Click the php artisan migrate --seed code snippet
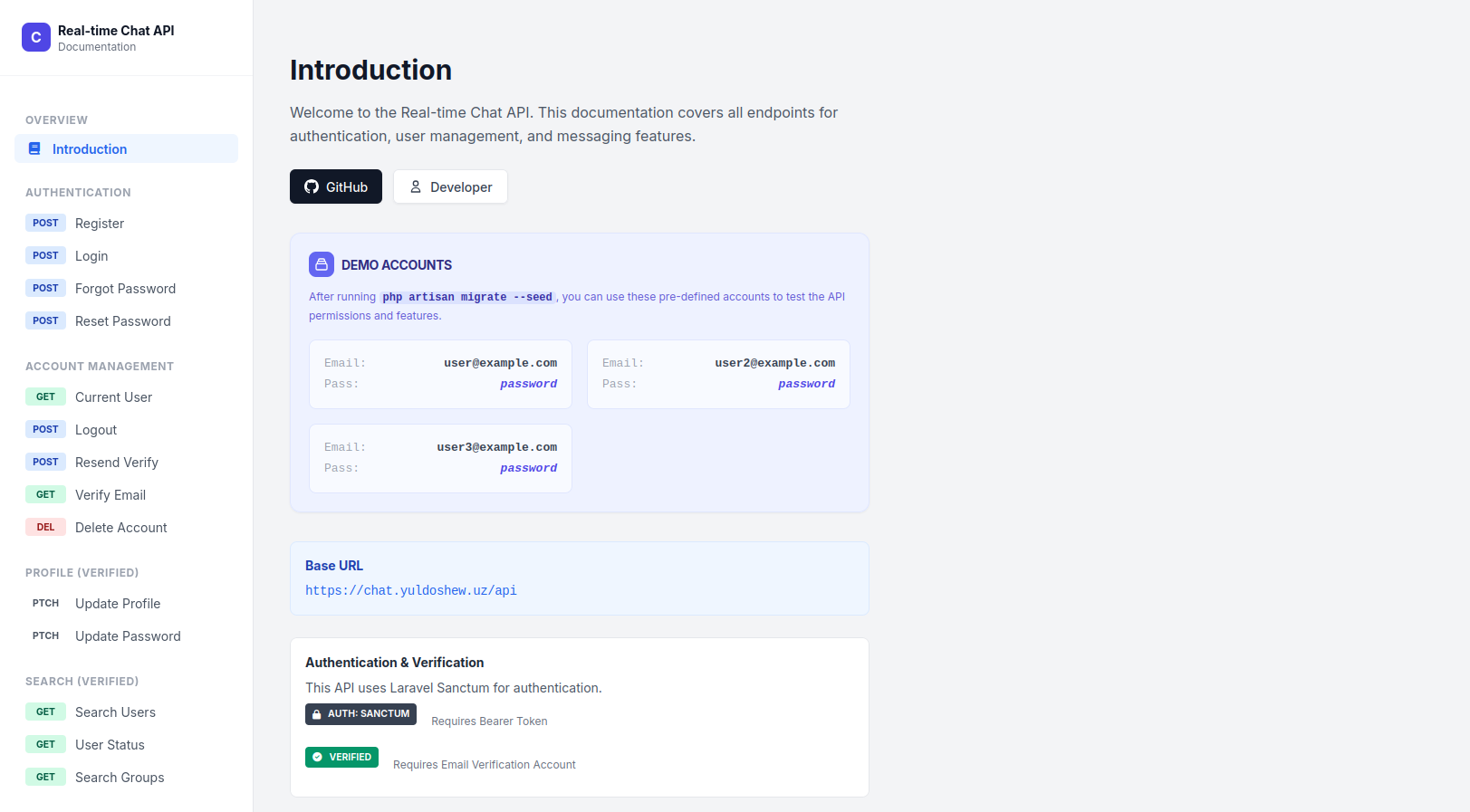The height and width of the screenshot is (812, 1470). pos(466,297)
